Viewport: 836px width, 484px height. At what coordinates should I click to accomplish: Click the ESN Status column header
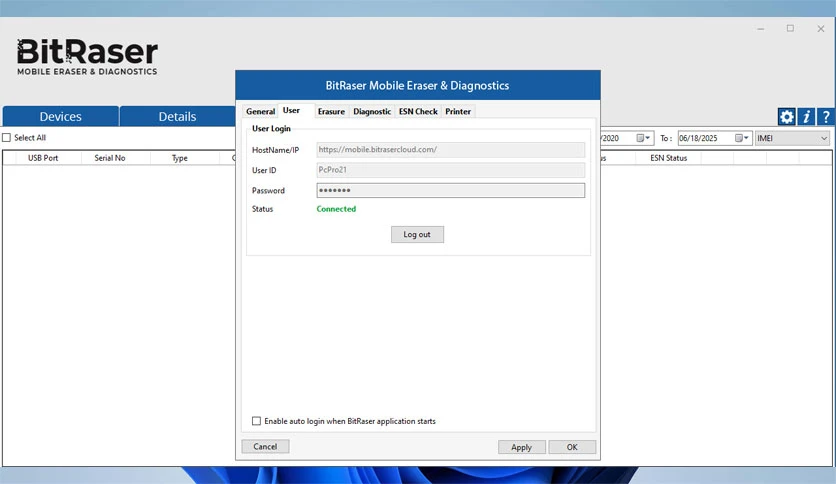coord(669,158)
